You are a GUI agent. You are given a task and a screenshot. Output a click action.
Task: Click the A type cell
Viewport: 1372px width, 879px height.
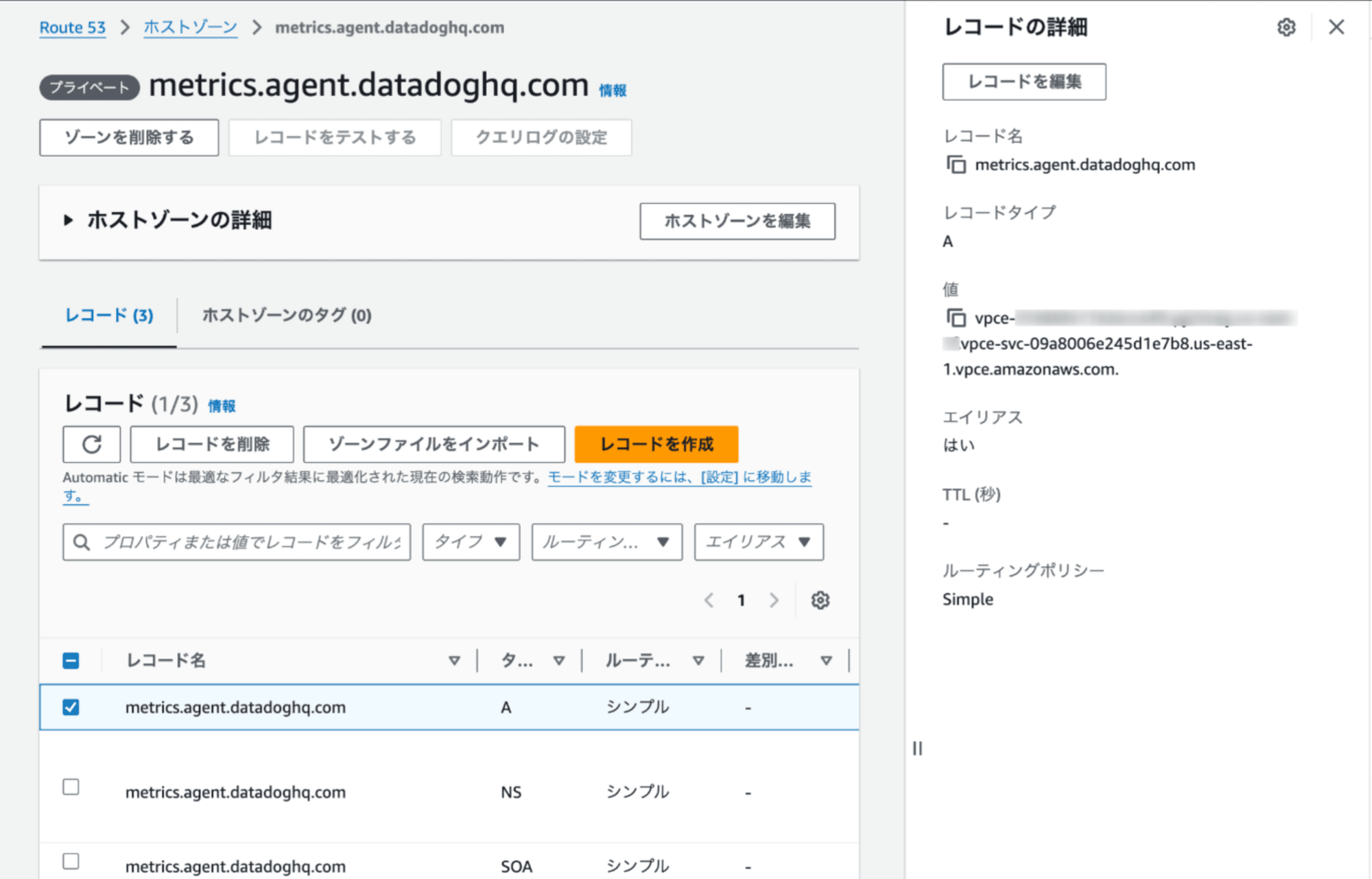(506, 707)
